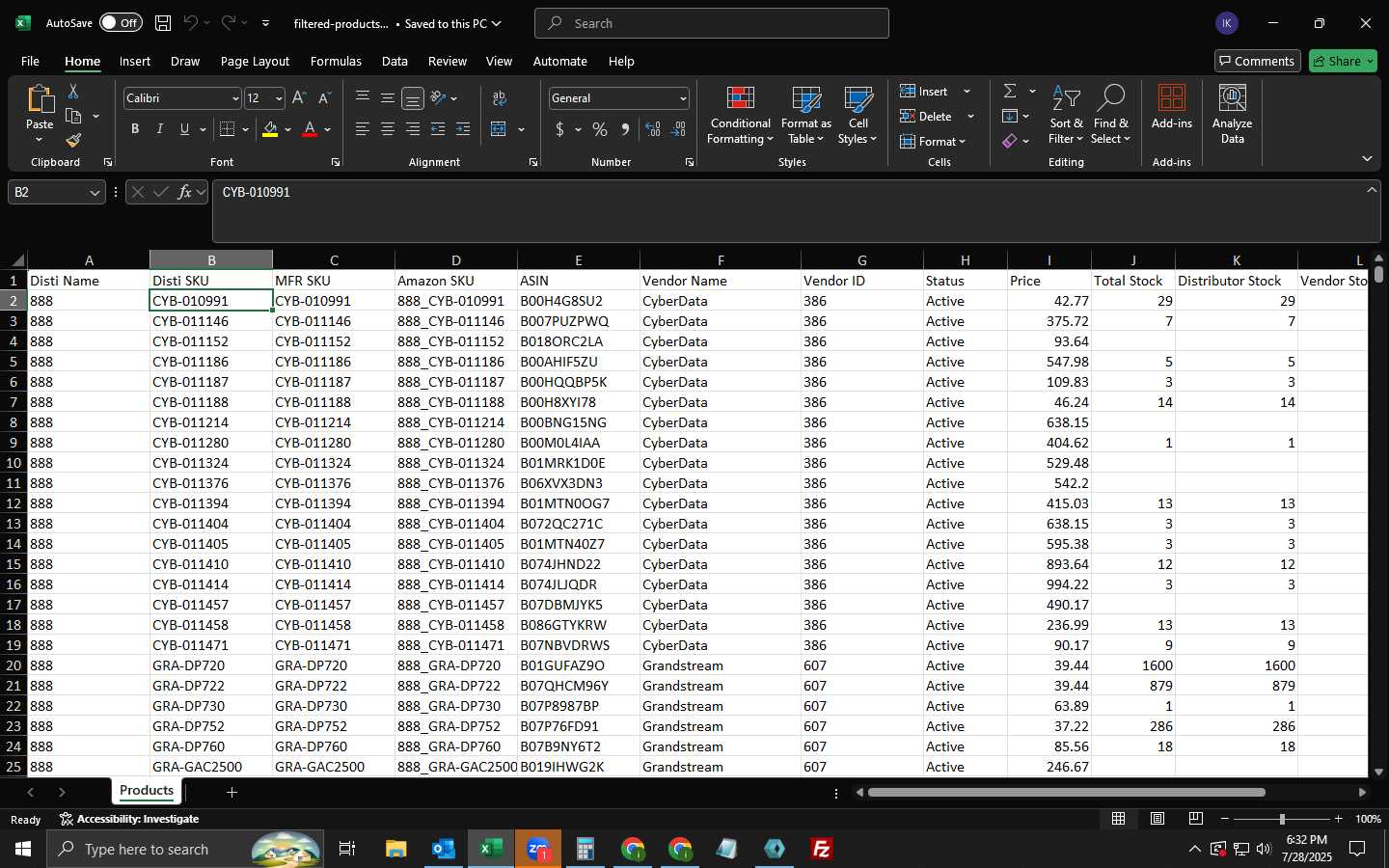
Task: Click the horizontal scrollbar thumb
Action: [x=1066, y=792]
